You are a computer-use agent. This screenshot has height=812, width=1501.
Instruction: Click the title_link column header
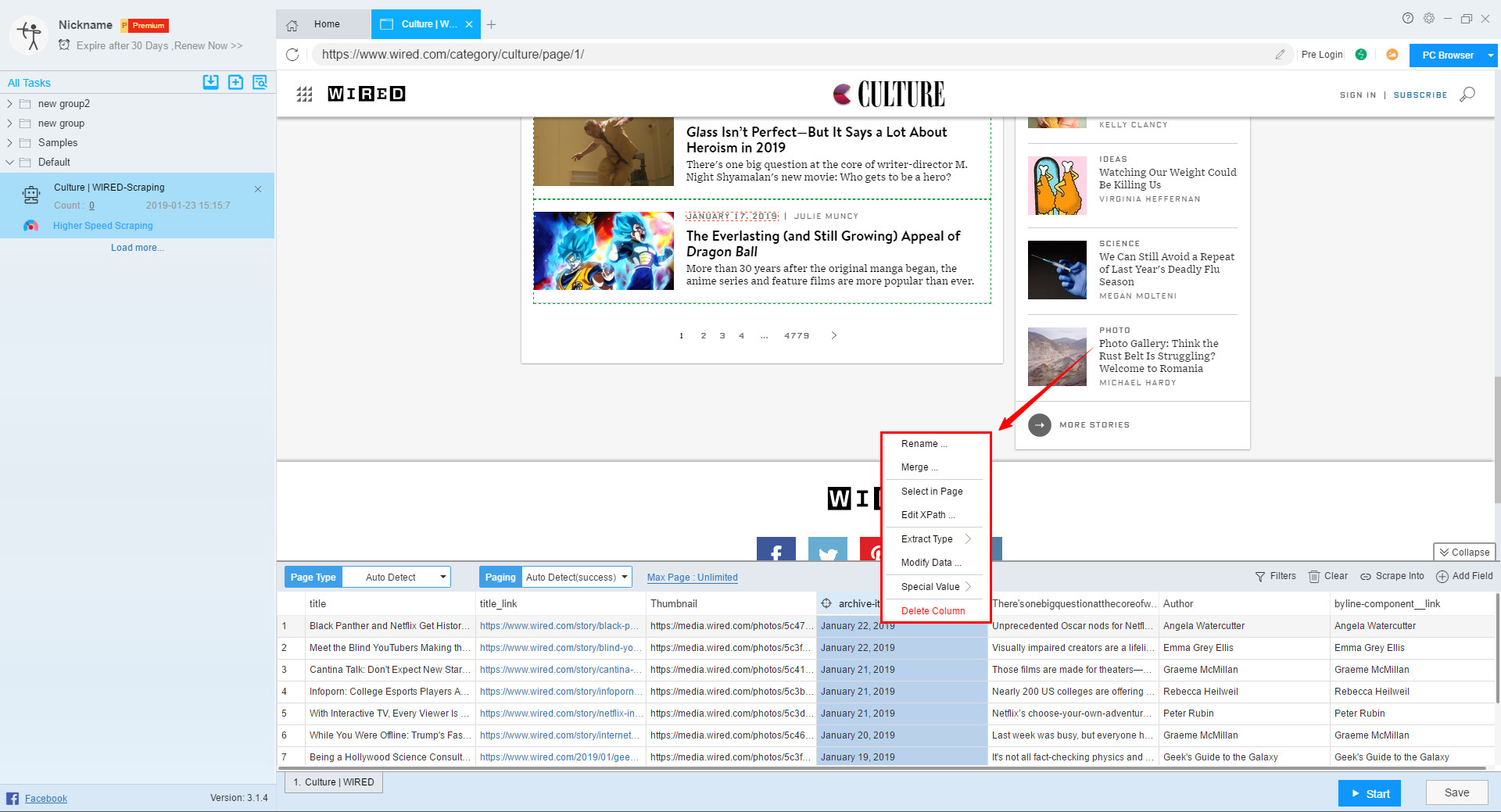561,604
